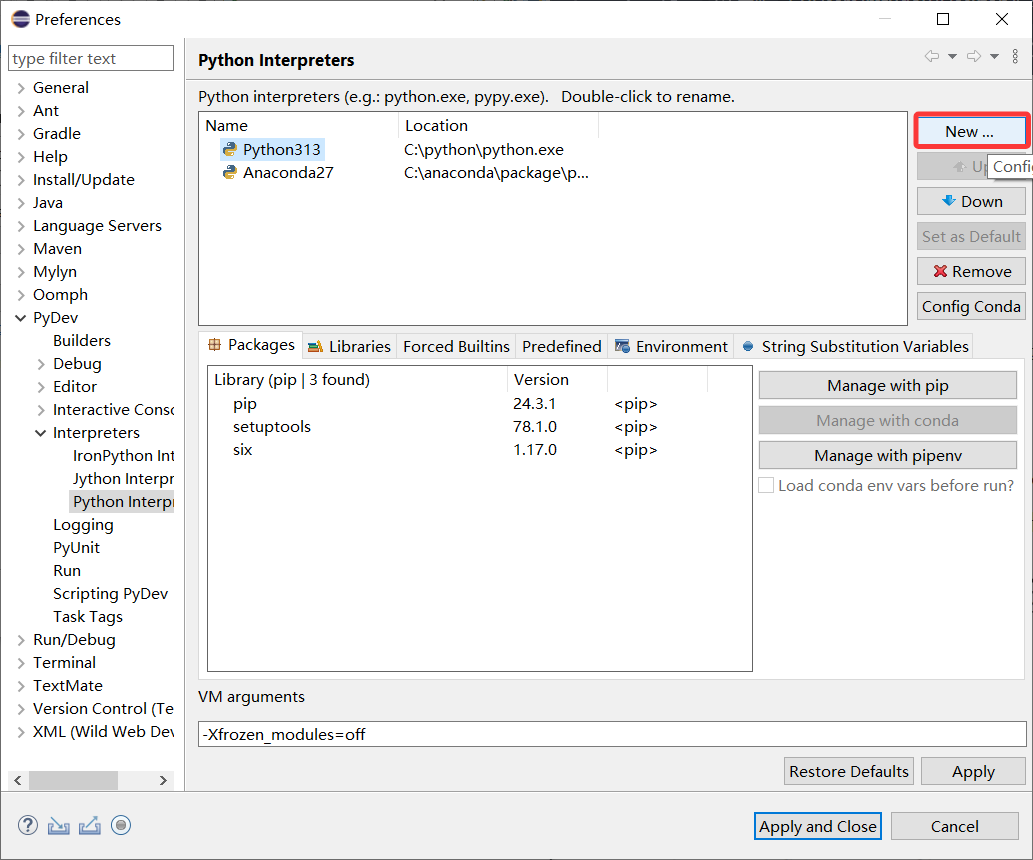The height and width of the screenshot is (860, 1033).
Task: Open the forward history dropdown arrow
Action: [994, 57]
